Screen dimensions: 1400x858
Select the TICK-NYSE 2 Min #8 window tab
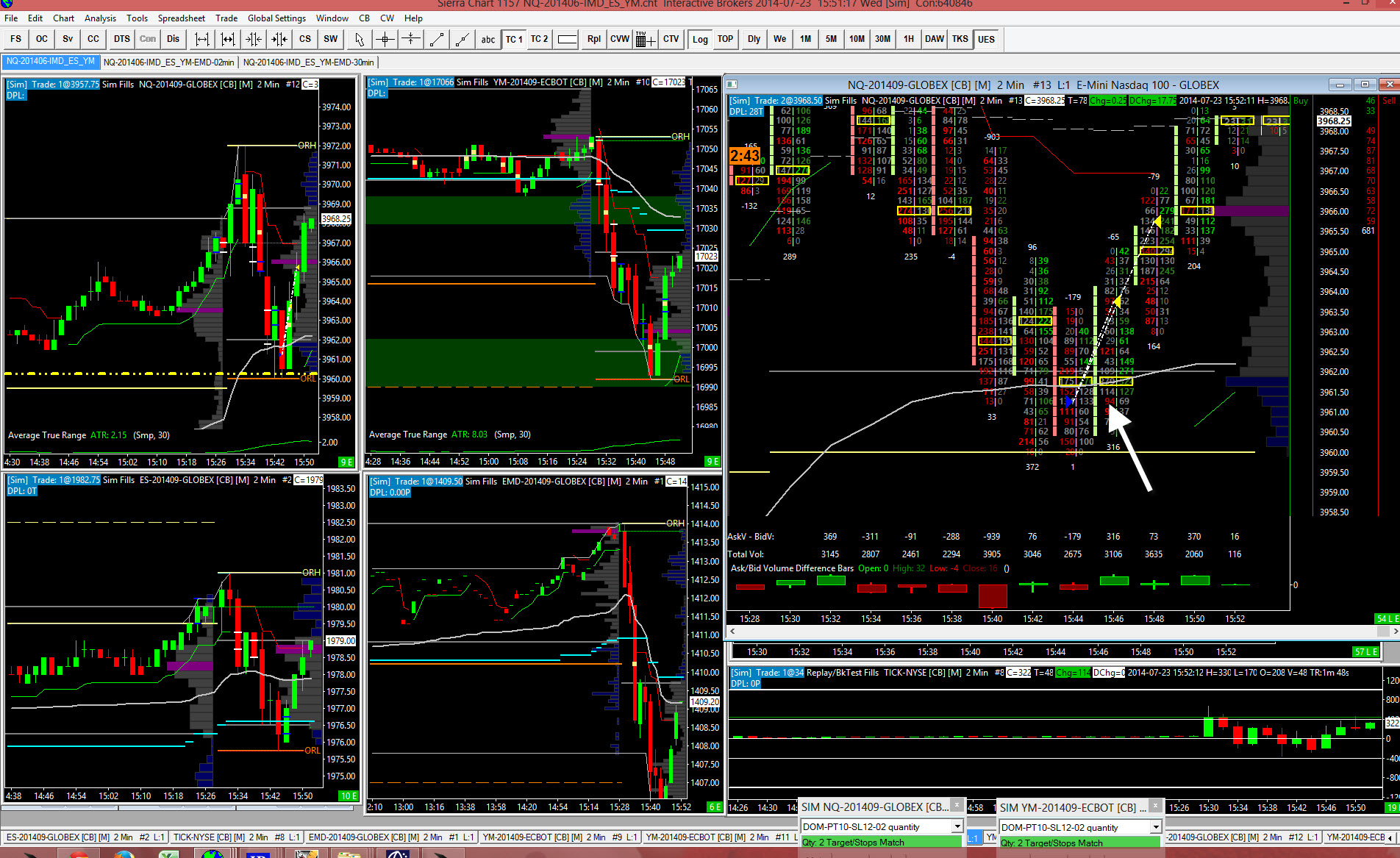(237, 837)
